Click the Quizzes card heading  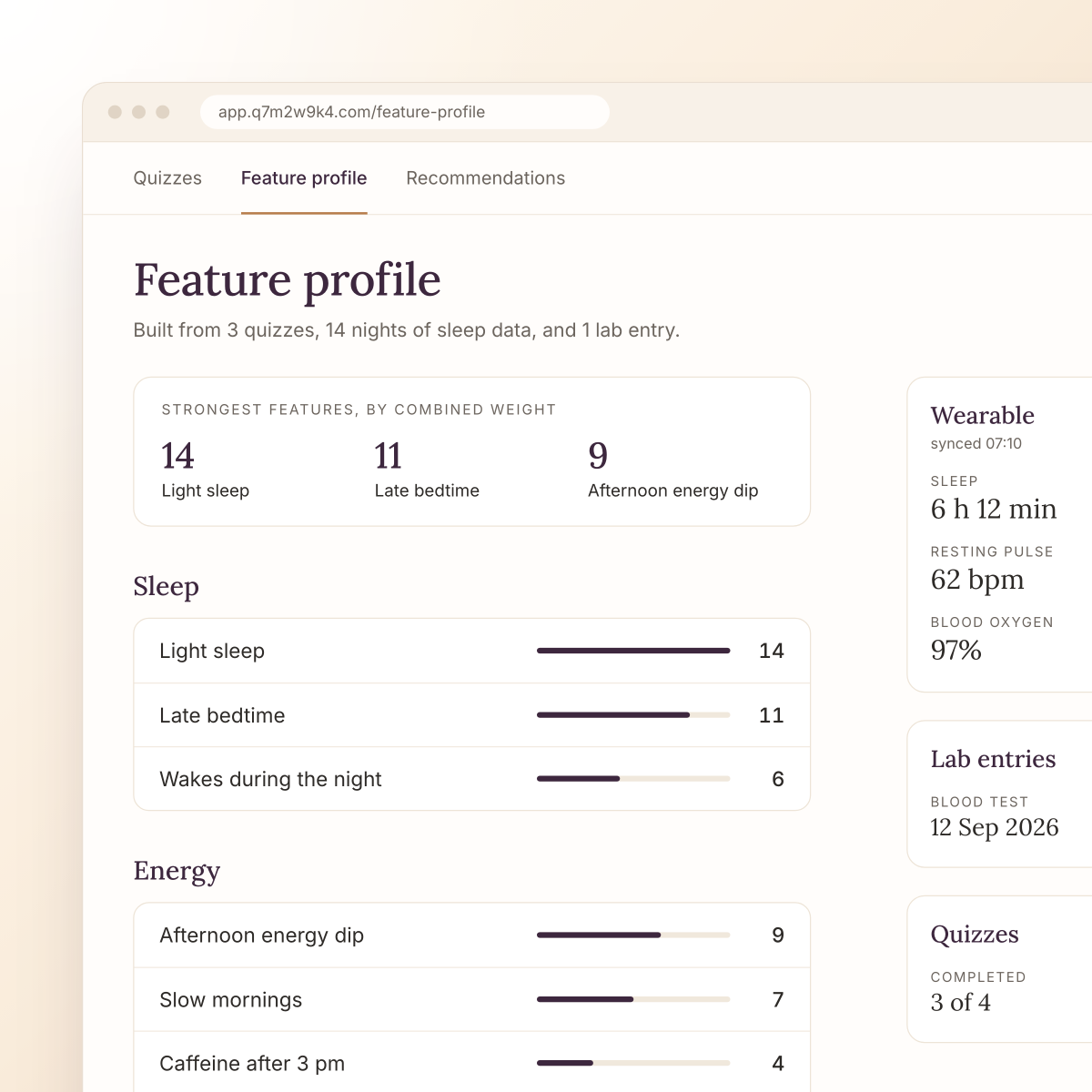pyautogui.click(x=975, y=935)
